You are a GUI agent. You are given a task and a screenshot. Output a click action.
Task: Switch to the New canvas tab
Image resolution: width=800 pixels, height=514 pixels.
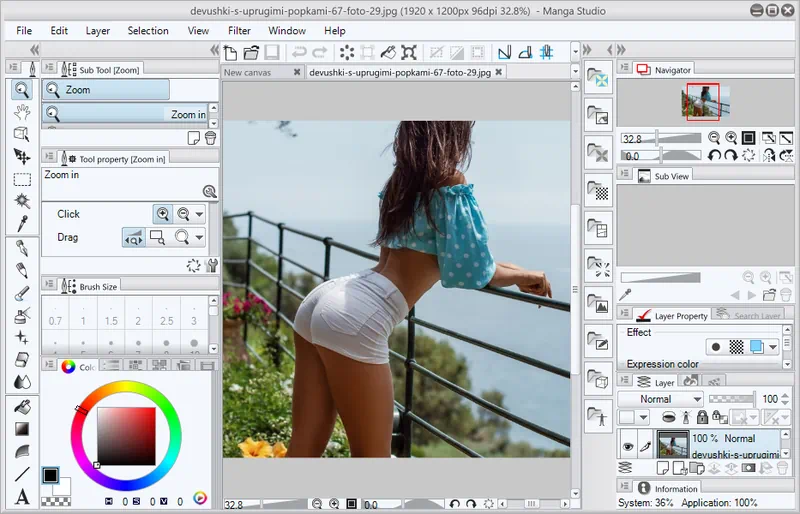[x=248, y=72]
